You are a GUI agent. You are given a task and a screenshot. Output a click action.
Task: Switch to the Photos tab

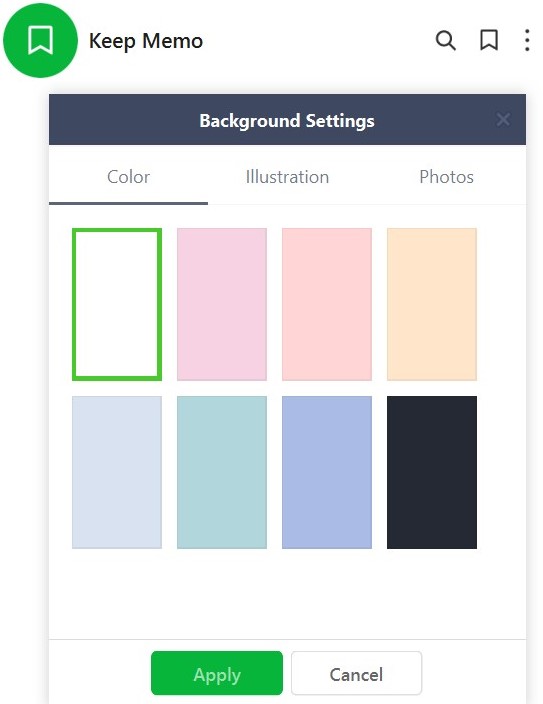click(x=446, y=177)
